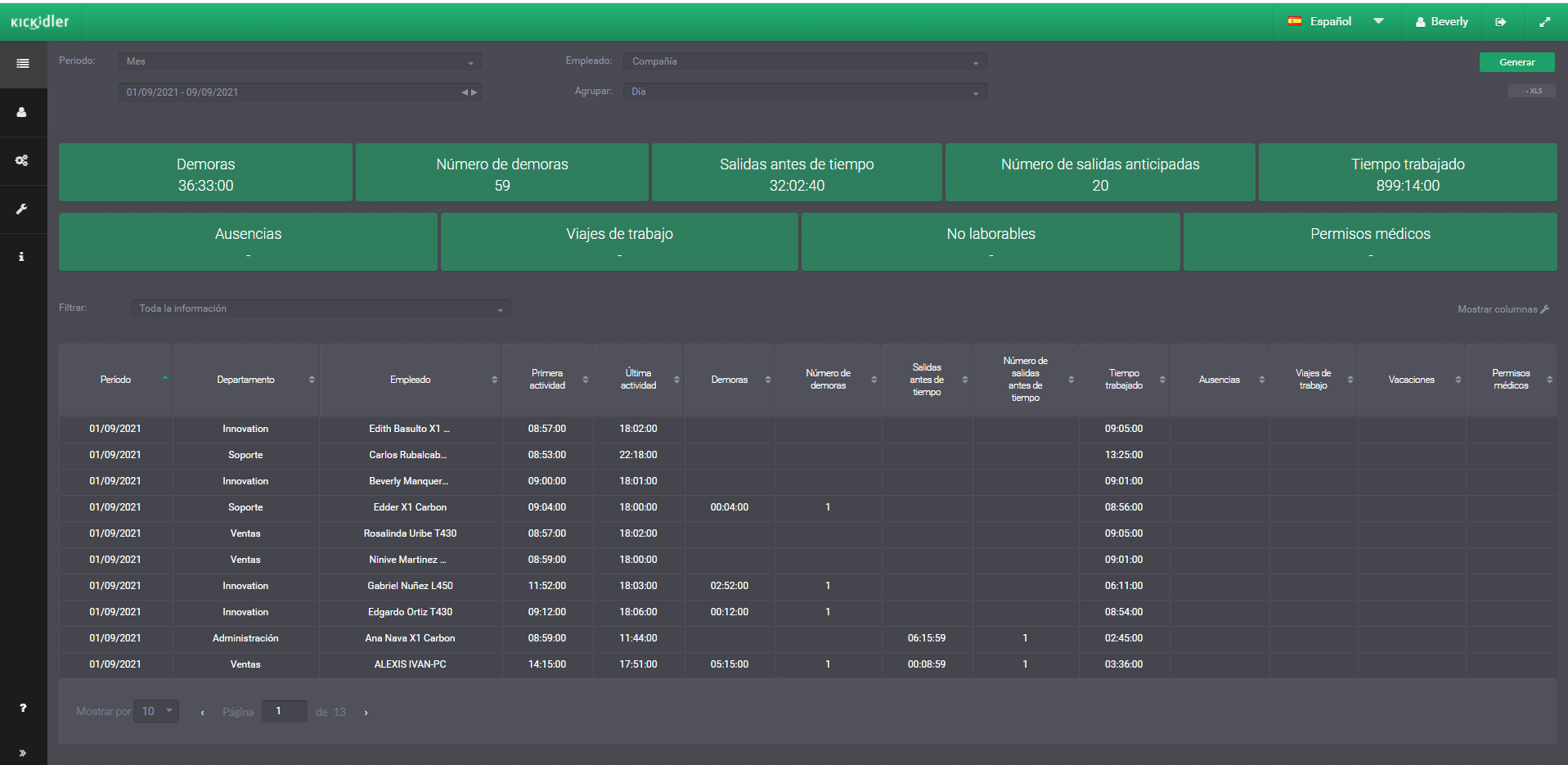Open the gears settings sidebar icon
This screenshot has height=765, width=1568.
coord(22,160)
